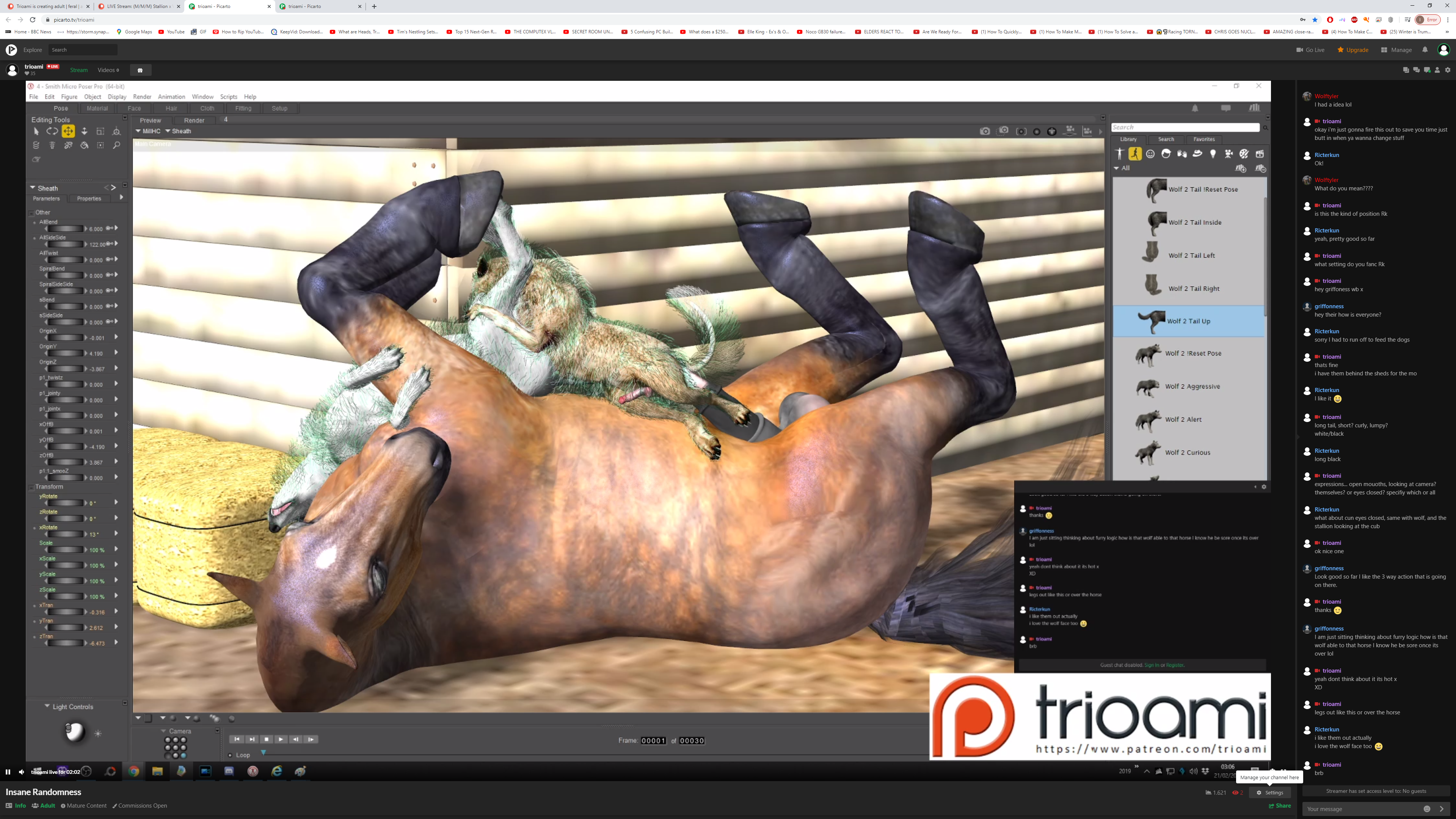
Task: Open the Lights library category
Action: tap(1213, 154)
